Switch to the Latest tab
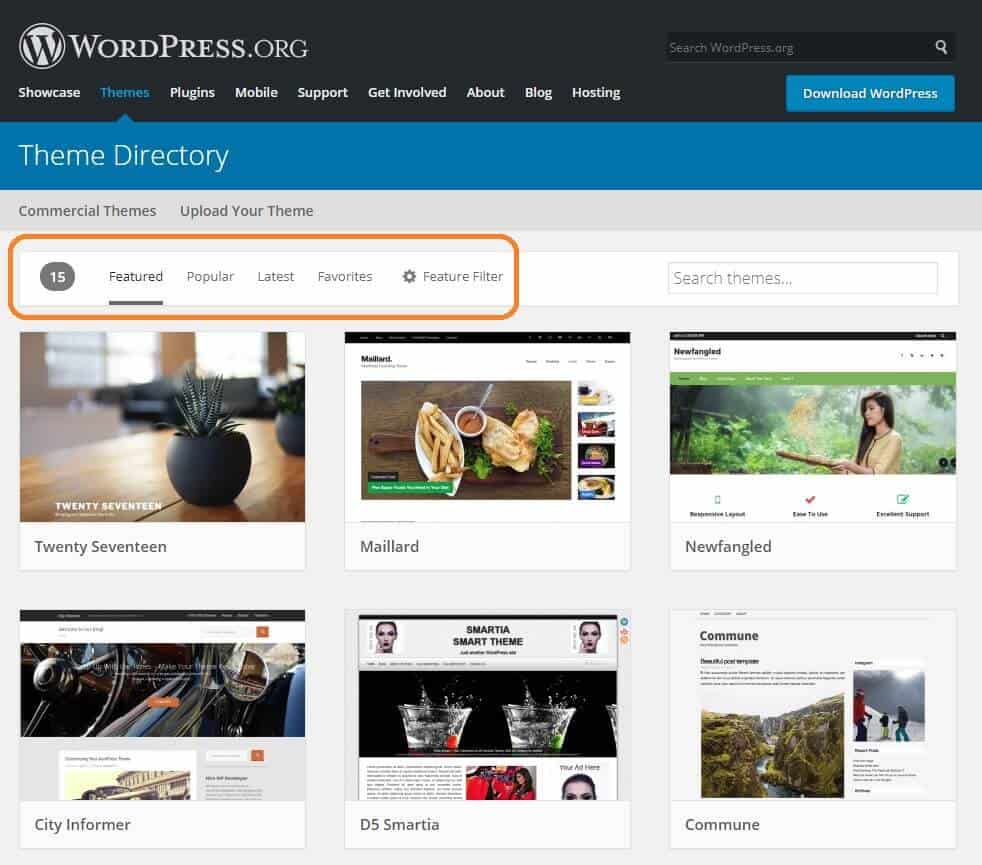Screen dimensions: 982x865 [x=276, y=276]
